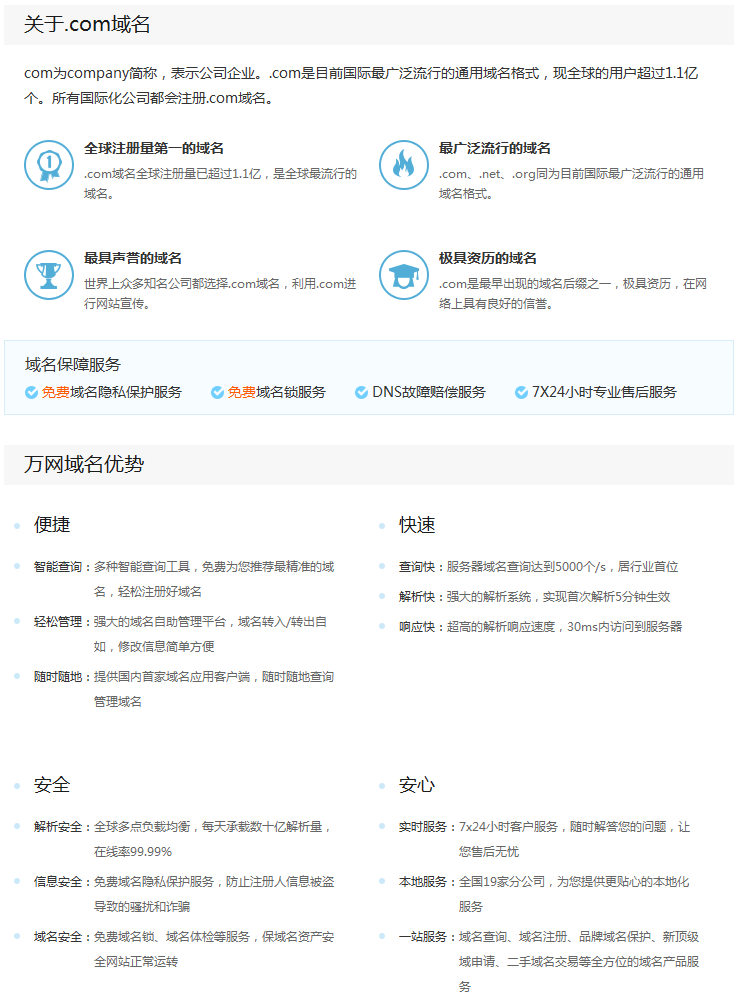Click the 快速 advantage heading
The image size is (745, 1003).
418,525
